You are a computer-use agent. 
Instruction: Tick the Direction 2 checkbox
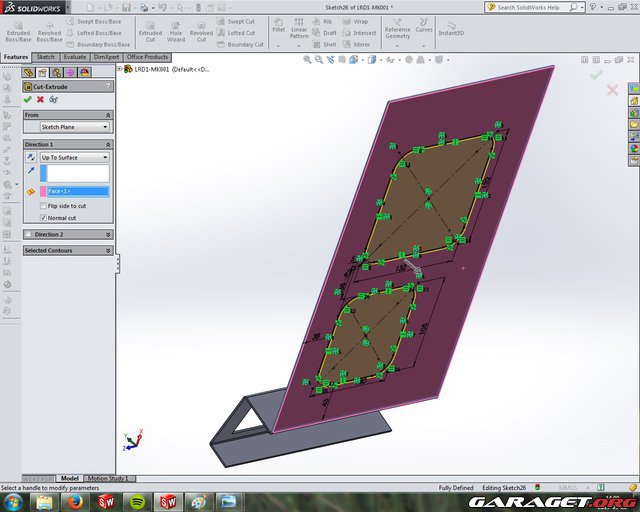pos(28,234)
